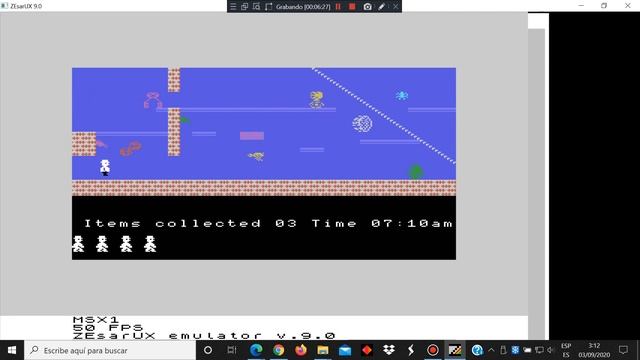The height and width of the screenshot is (360, 640).
Task: Stop the screen recording
Action: click(x=352, y=7)
